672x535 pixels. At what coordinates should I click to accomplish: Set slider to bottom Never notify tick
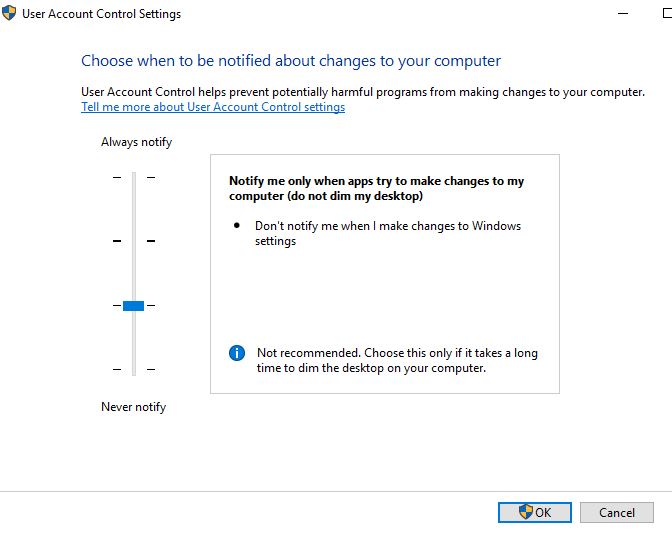(x=134, y=369)
